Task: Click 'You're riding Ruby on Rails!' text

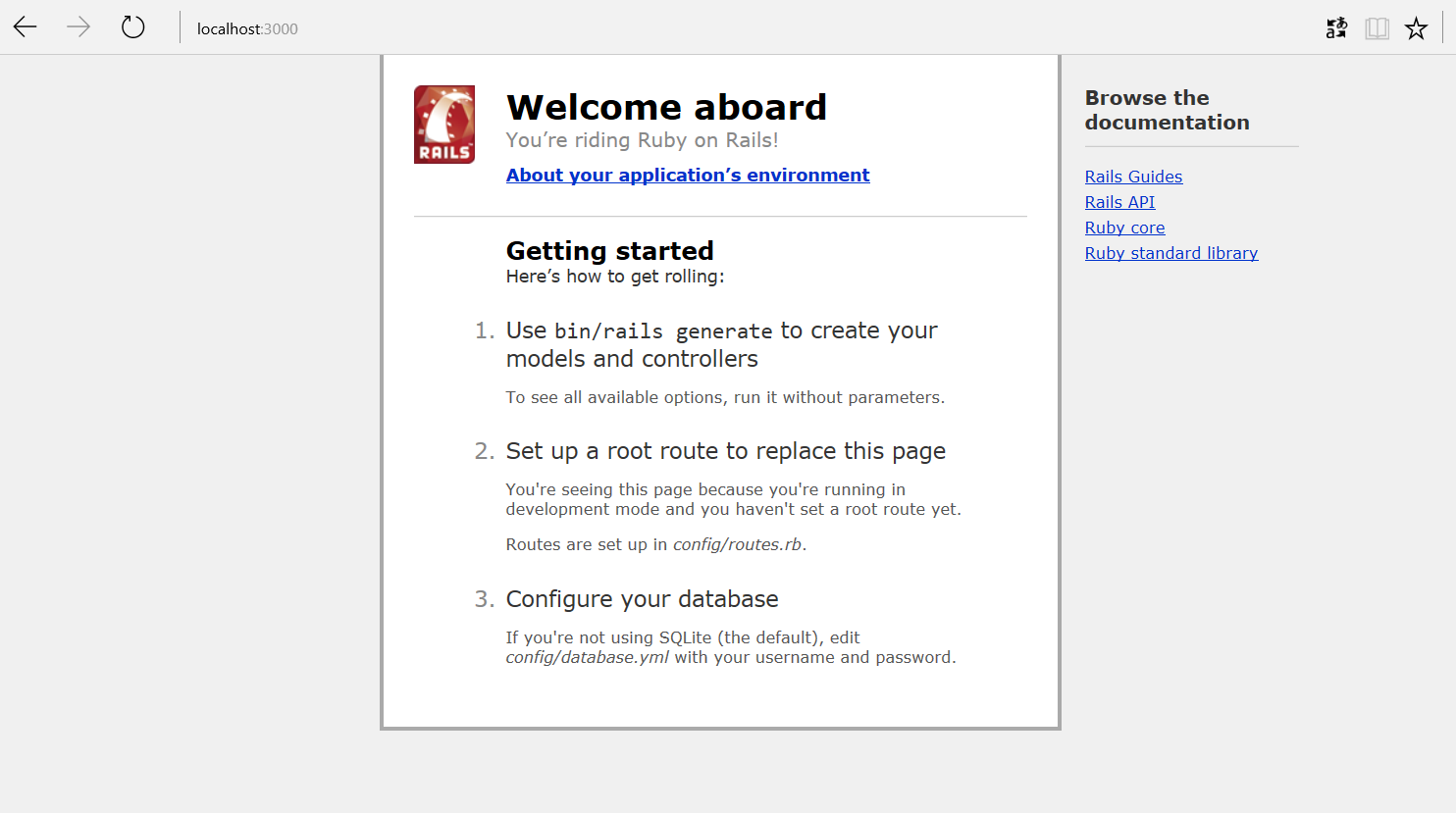Action: [x=642, y=140]
